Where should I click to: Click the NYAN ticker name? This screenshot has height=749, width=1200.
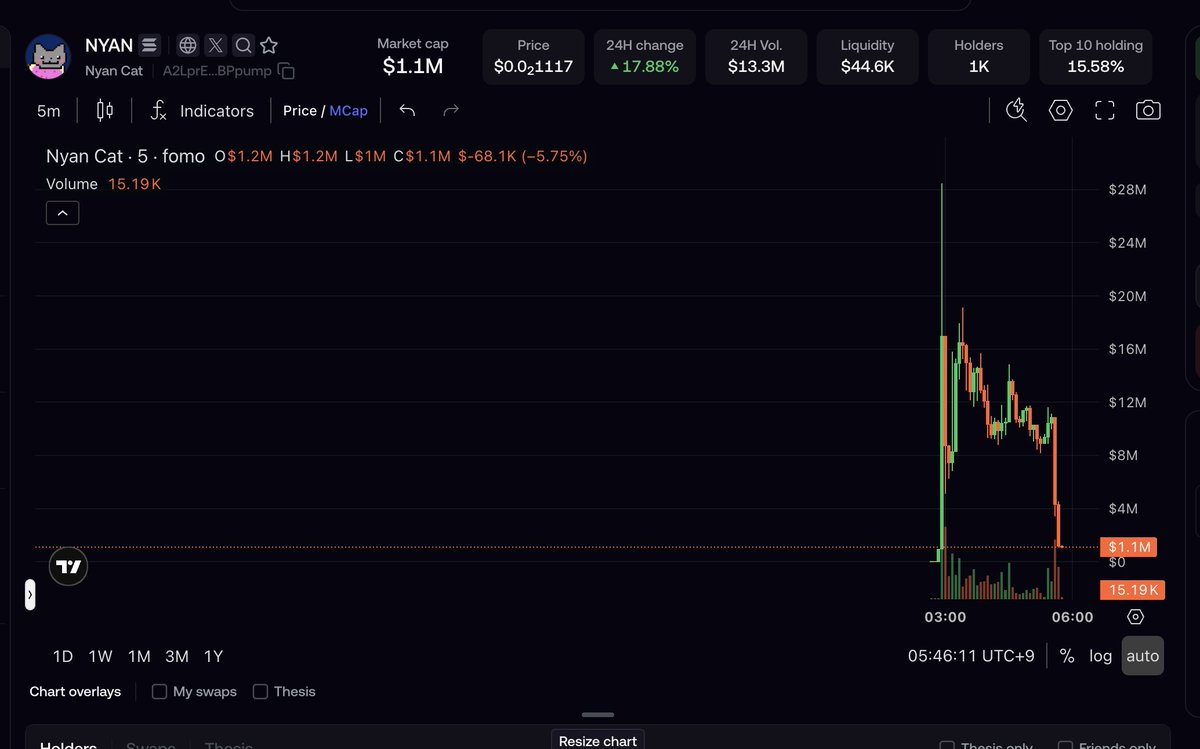109,45
